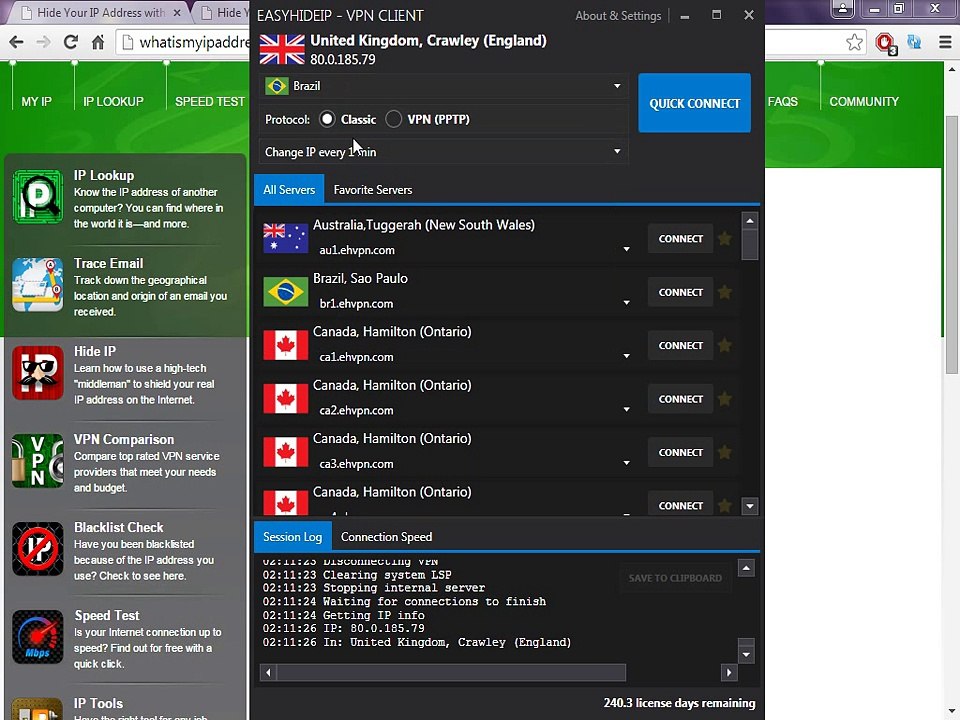Connect to the ca3.ehvpn.com Canada server
960x720 pixels.
pos(680,452)
